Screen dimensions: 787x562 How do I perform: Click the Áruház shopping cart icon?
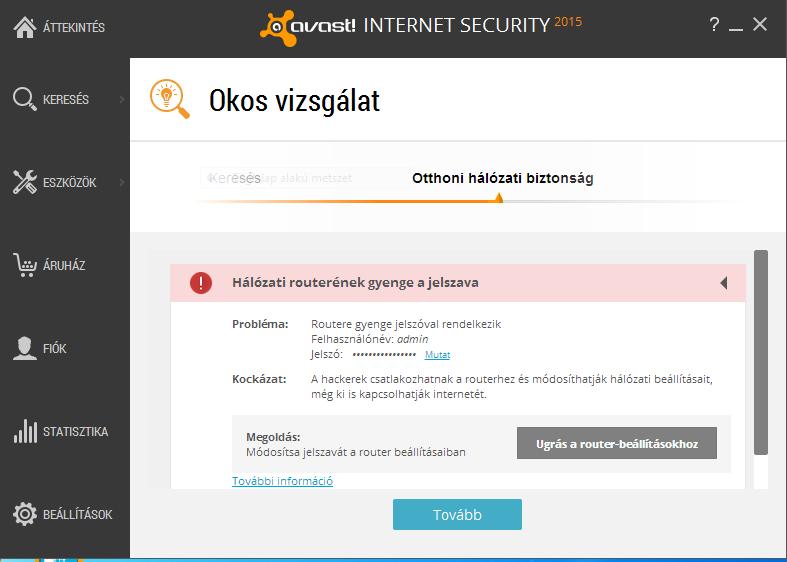24,265
